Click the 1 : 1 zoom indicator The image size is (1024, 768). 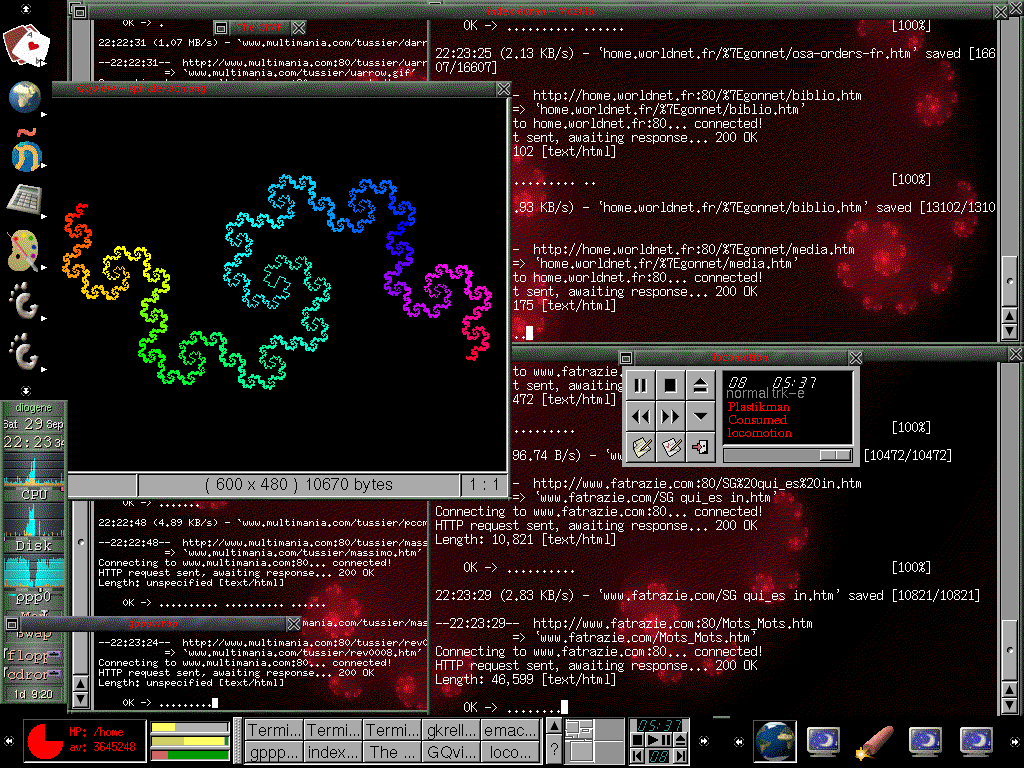pos(484,485)
